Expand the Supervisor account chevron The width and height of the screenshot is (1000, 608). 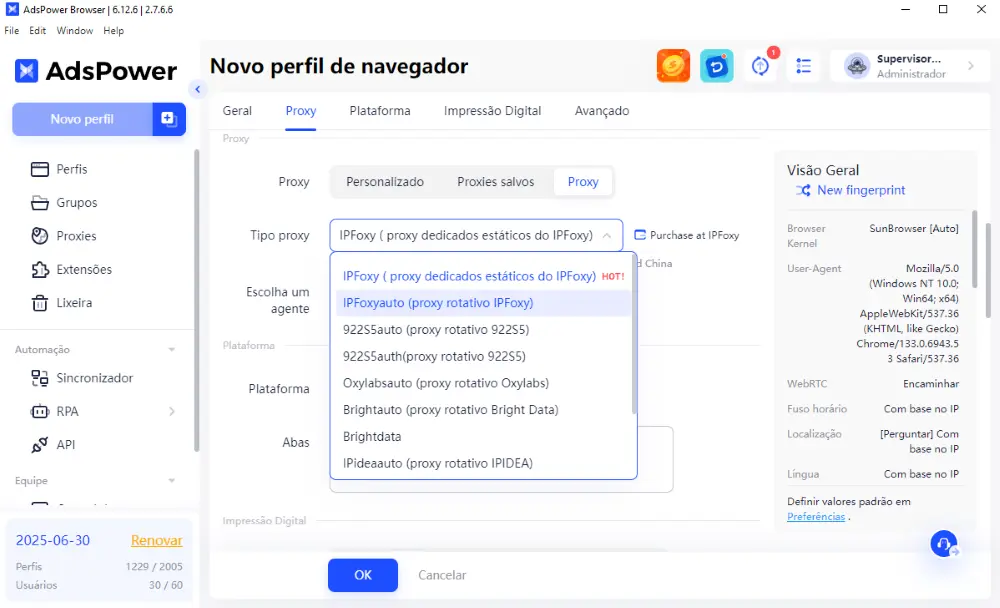971,66
